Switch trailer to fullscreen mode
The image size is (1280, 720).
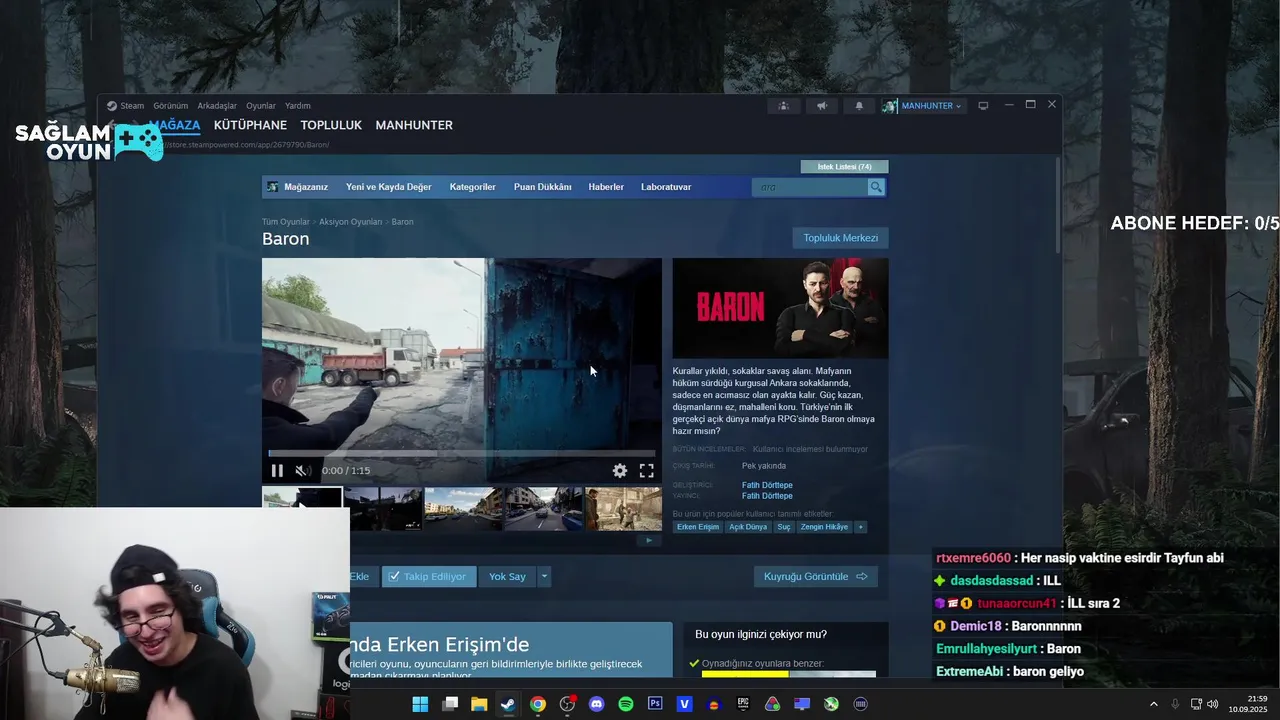pyautogui.click(x=647, y=471)
